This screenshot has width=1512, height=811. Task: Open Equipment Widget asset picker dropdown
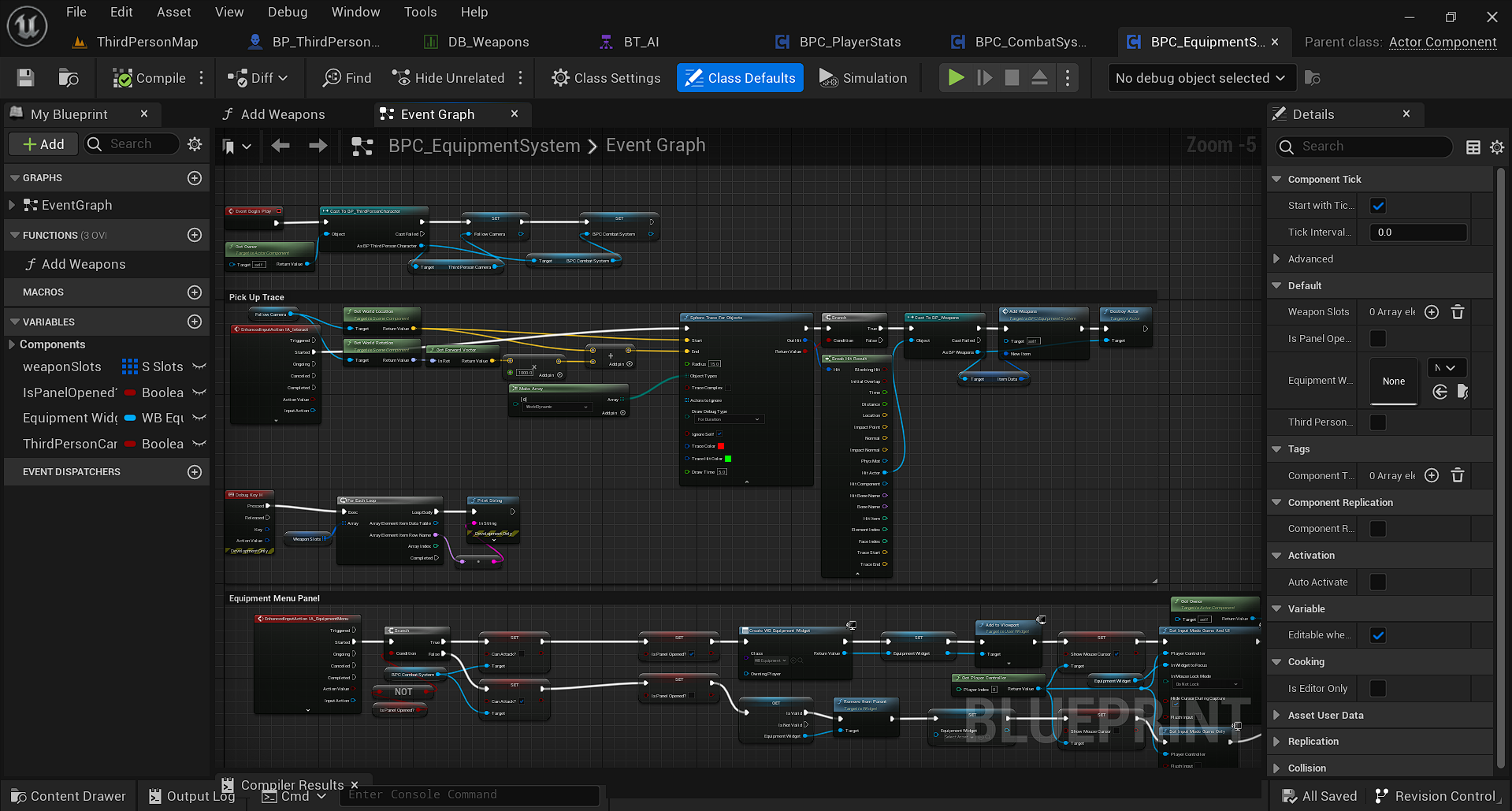click(1447, 368)
